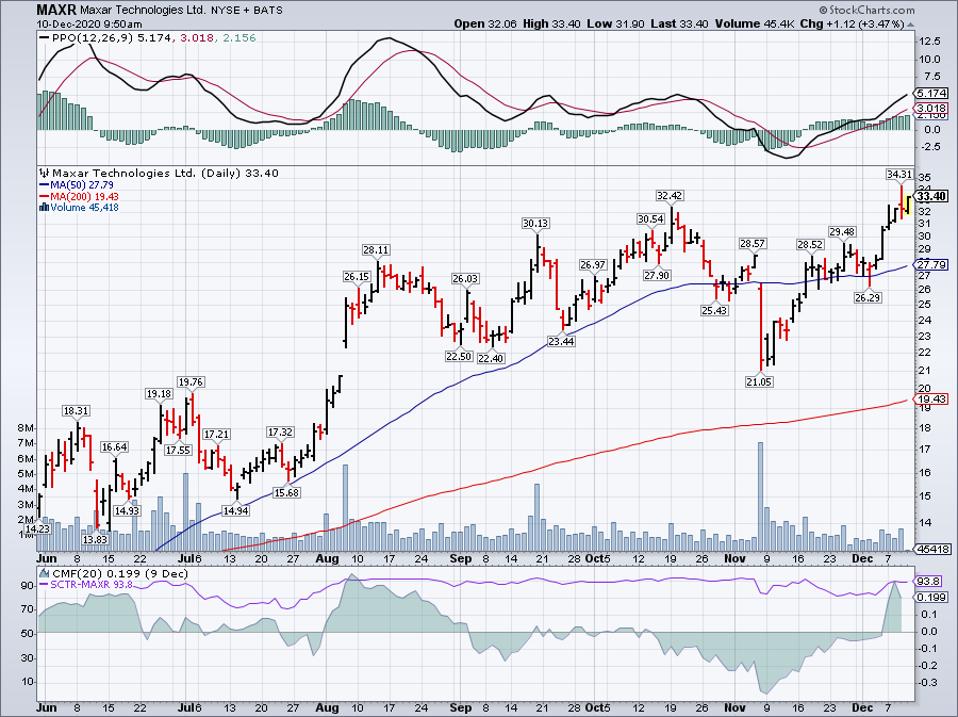Image resolution: width=958 pixels, height=717 pixels.
Task: Click the 5.174 PPO tag on right axis
Action: 933,93
